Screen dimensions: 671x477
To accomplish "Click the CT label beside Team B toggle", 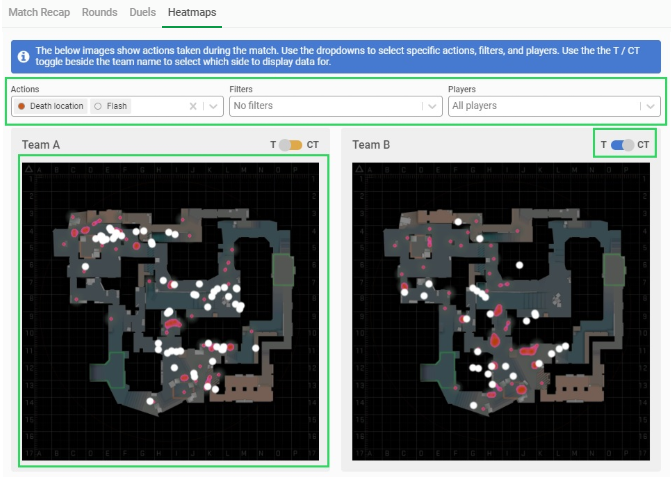I will (643, 145).
